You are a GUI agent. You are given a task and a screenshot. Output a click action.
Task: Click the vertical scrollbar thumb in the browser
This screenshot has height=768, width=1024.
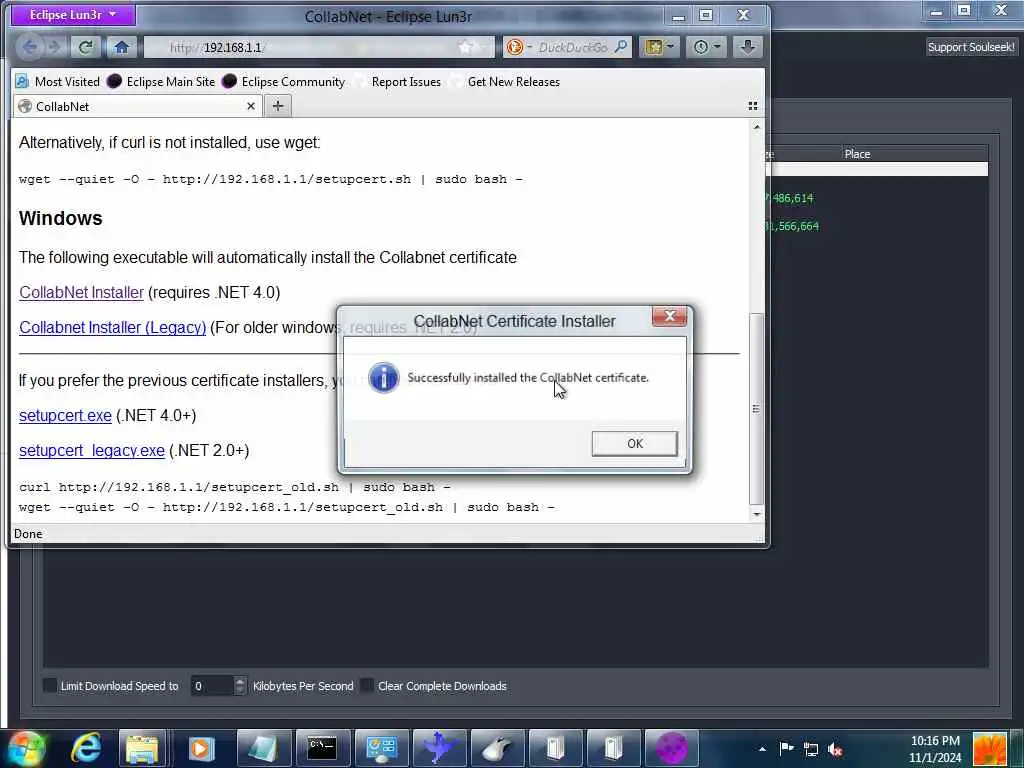tap(756, 409)
